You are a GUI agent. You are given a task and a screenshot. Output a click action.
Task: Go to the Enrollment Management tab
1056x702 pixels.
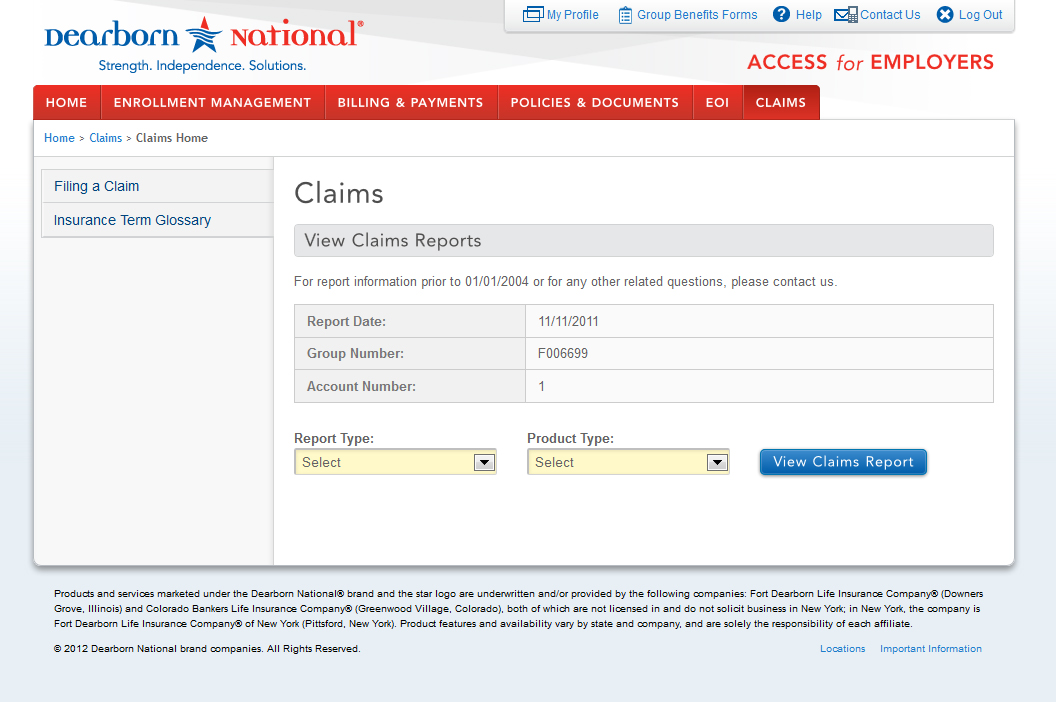click(212, 103)
